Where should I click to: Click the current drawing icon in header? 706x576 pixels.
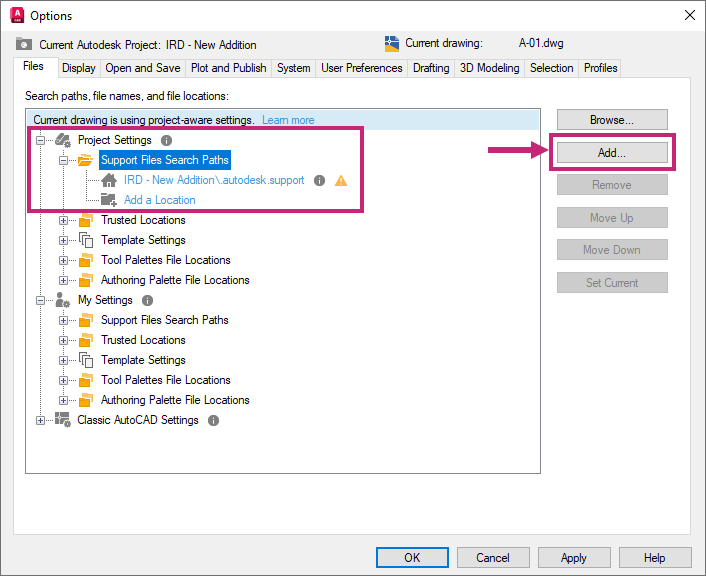[392, 44]
